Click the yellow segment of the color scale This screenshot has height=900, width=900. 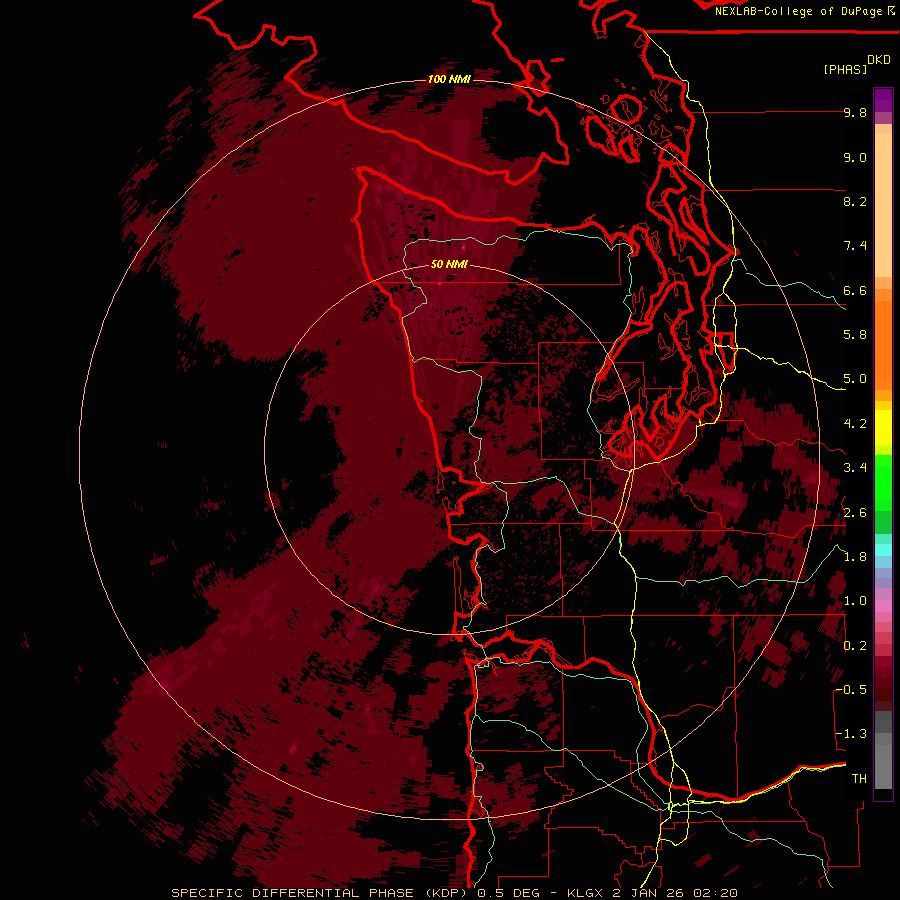[883, 428]
